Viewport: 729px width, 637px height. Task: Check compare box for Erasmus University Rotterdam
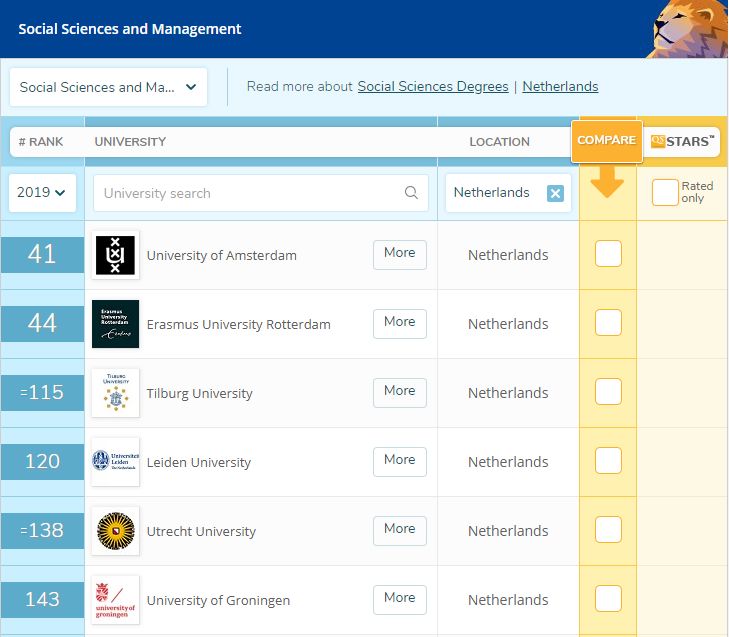(608, 322)
